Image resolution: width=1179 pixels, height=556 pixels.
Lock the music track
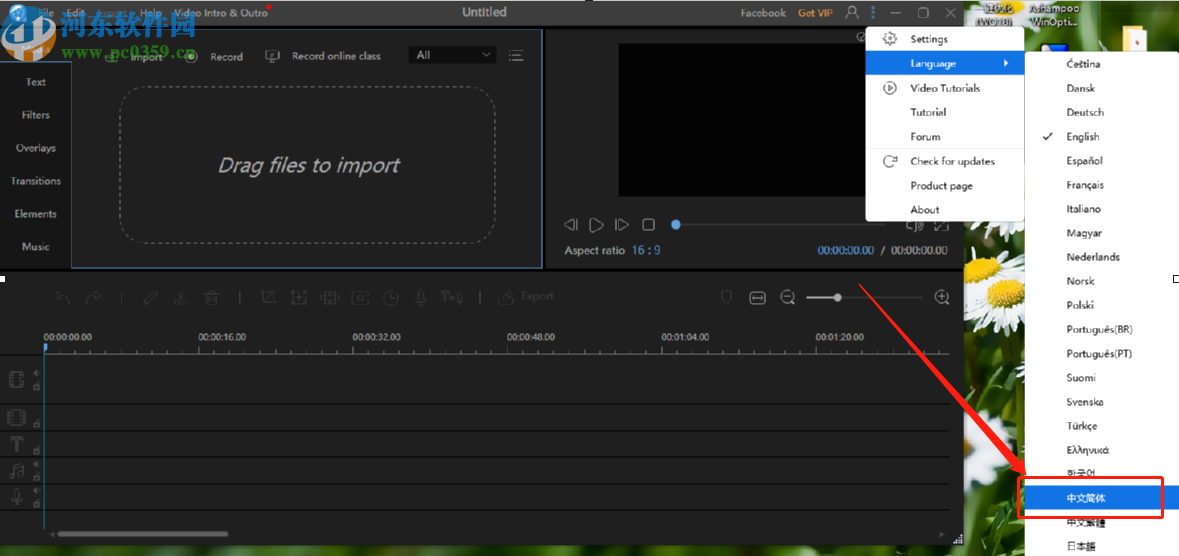[x=36, y=477]
